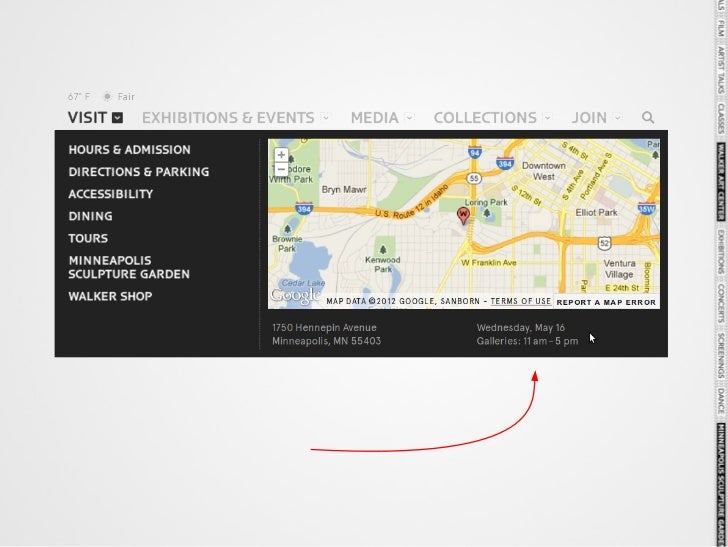
Task: Click Wednesday, May 16 date text
Action: click(x=521, y=327)
